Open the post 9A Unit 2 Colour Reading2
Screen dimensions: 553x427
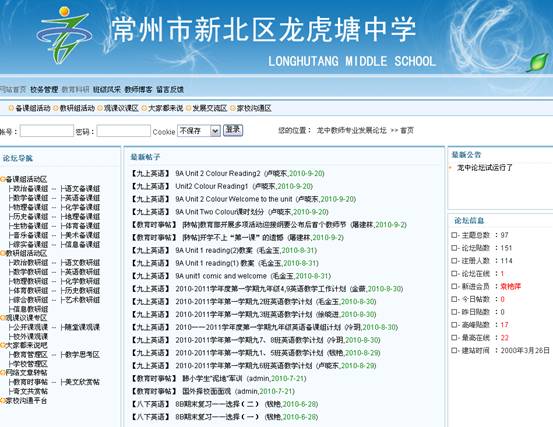click(218, 173)
